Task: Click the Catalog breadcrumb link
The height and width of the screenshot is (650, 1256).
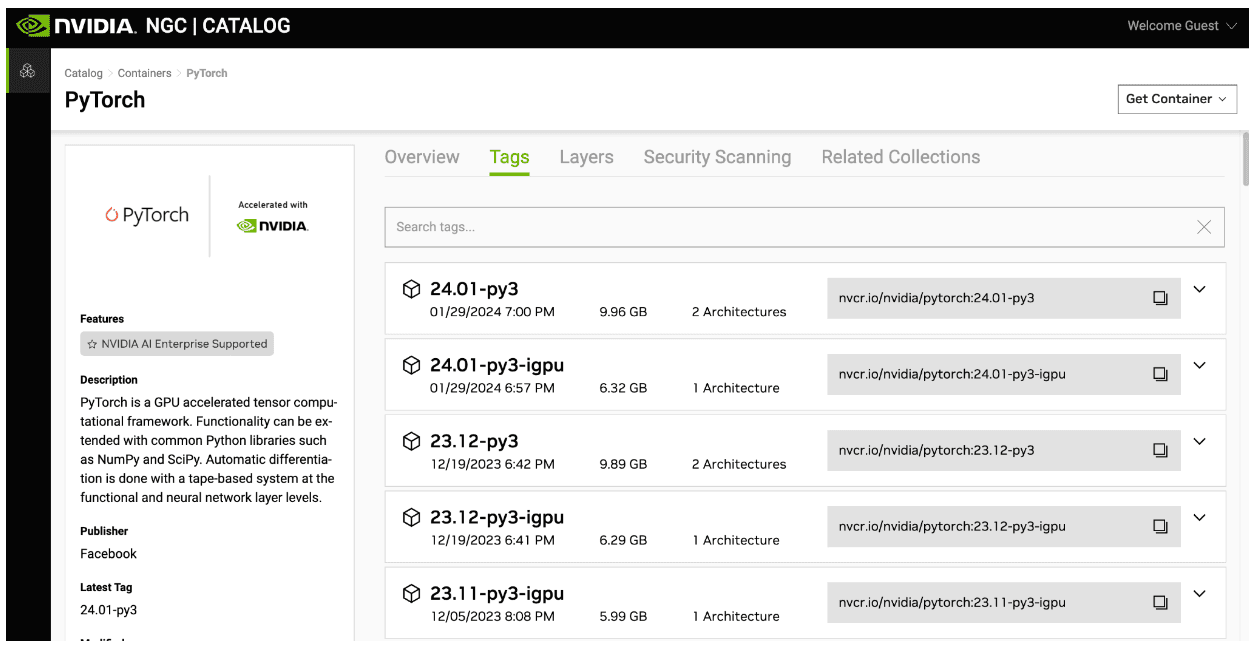Action: pyautogui.click(x=84, y=73)
